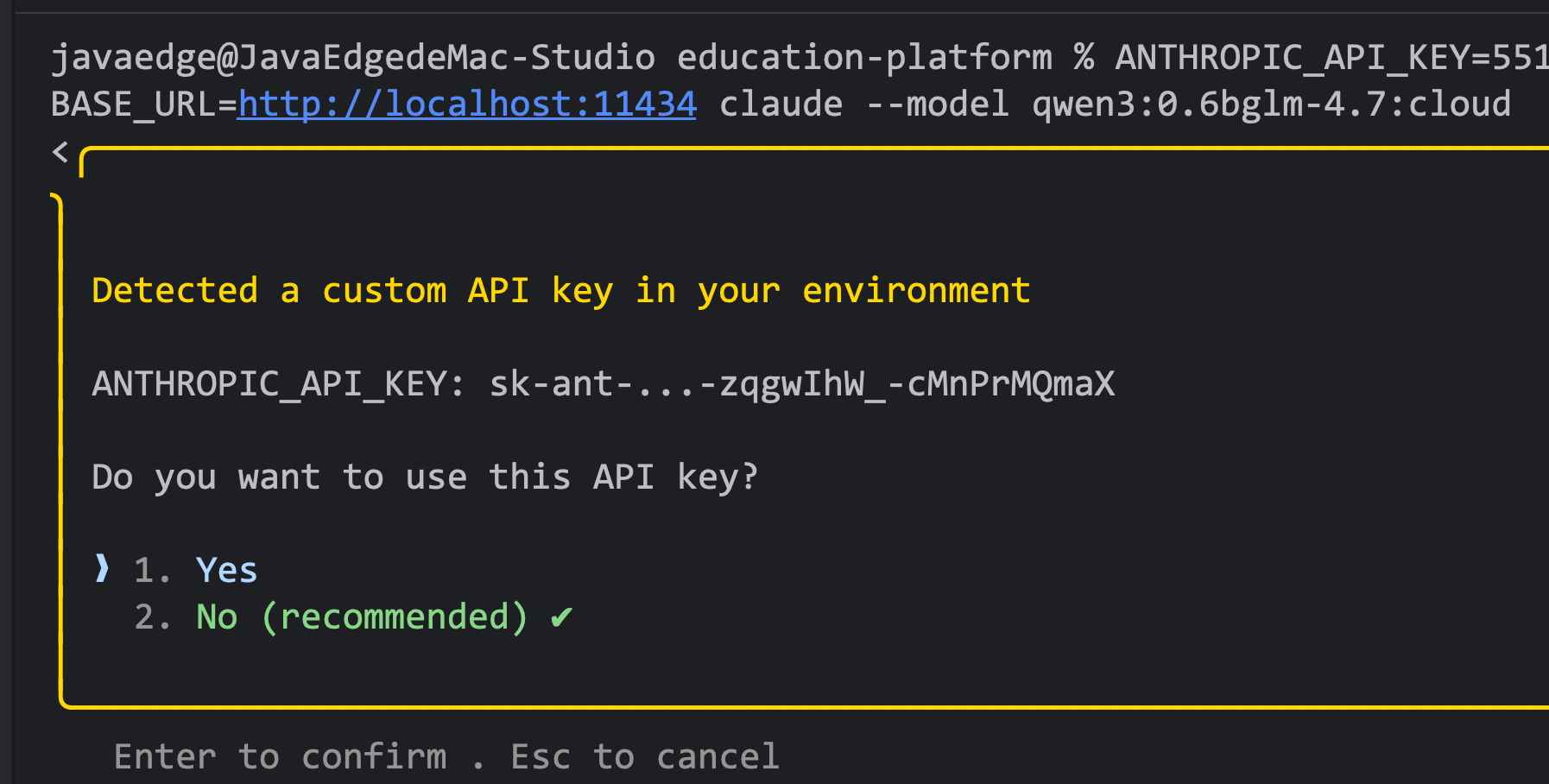Click the "Enter to confirm" hint

point(281,756)
